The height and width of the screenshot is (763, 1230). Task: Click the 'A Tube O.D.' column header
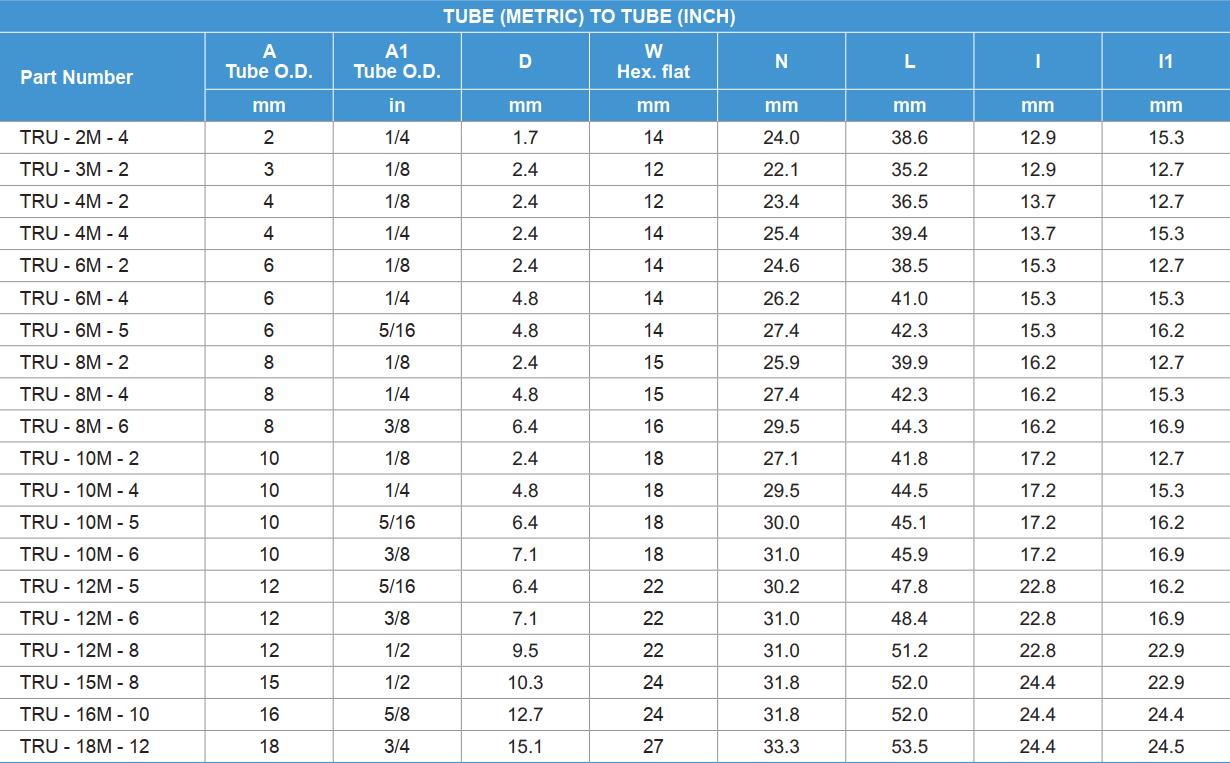tap(269, 61)
